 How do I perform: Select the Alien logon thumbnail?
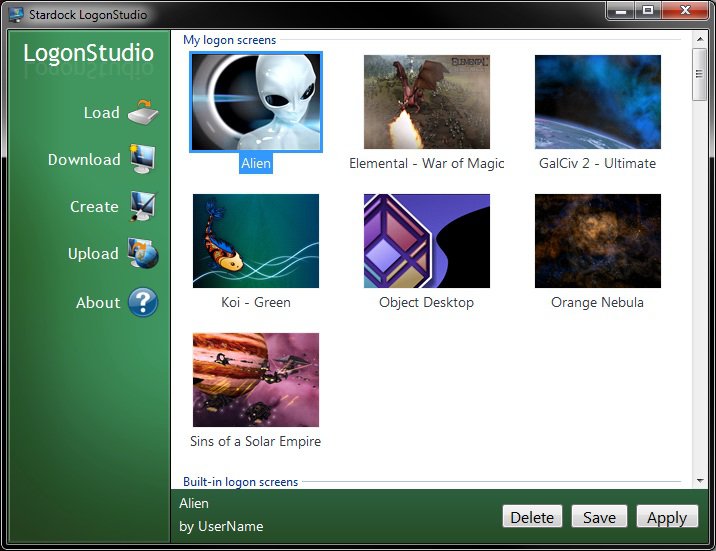[256, 102]
